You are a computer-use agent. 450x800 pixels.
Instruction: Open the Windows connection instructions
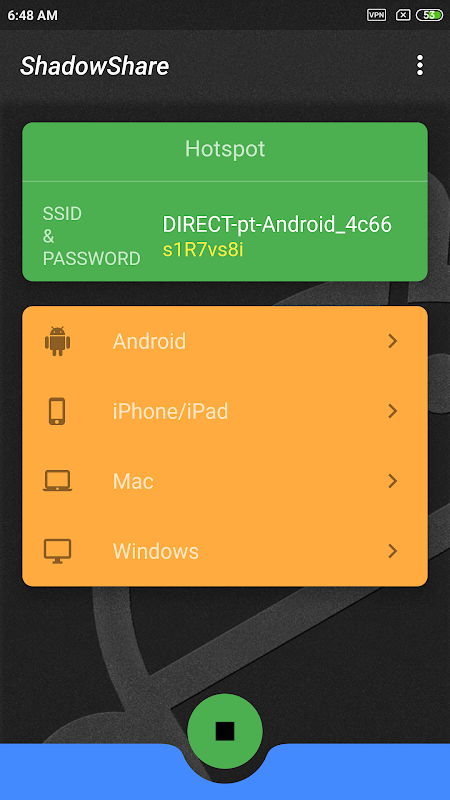tap(225, 552)
